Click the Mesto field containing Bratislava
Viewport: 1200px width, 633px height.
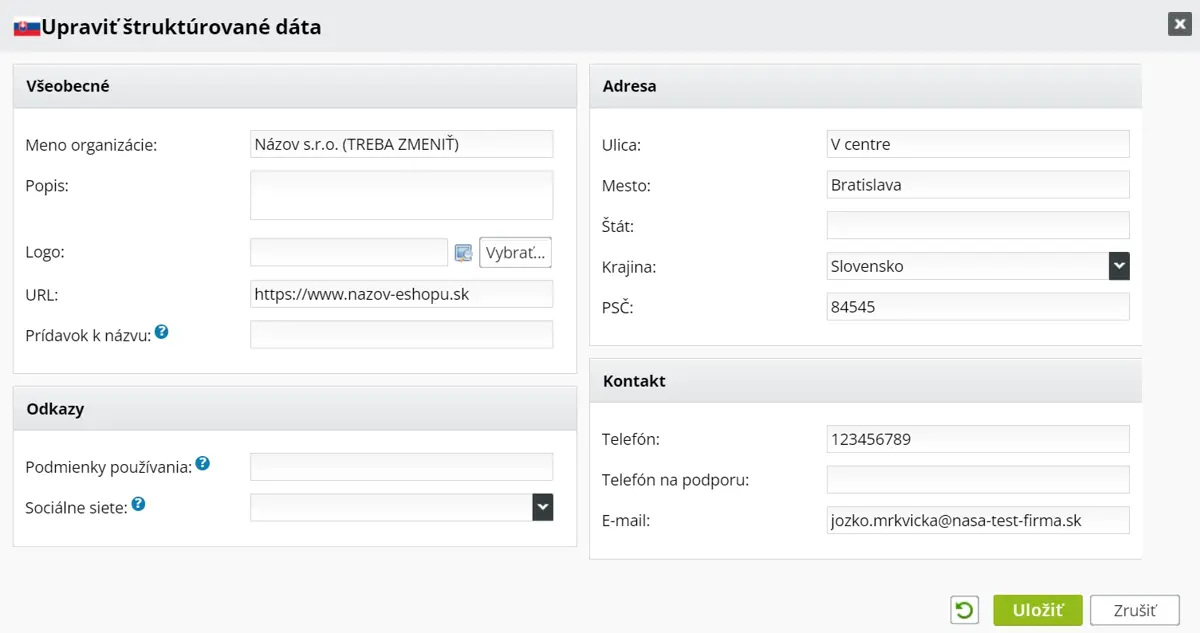pos(978,185)
